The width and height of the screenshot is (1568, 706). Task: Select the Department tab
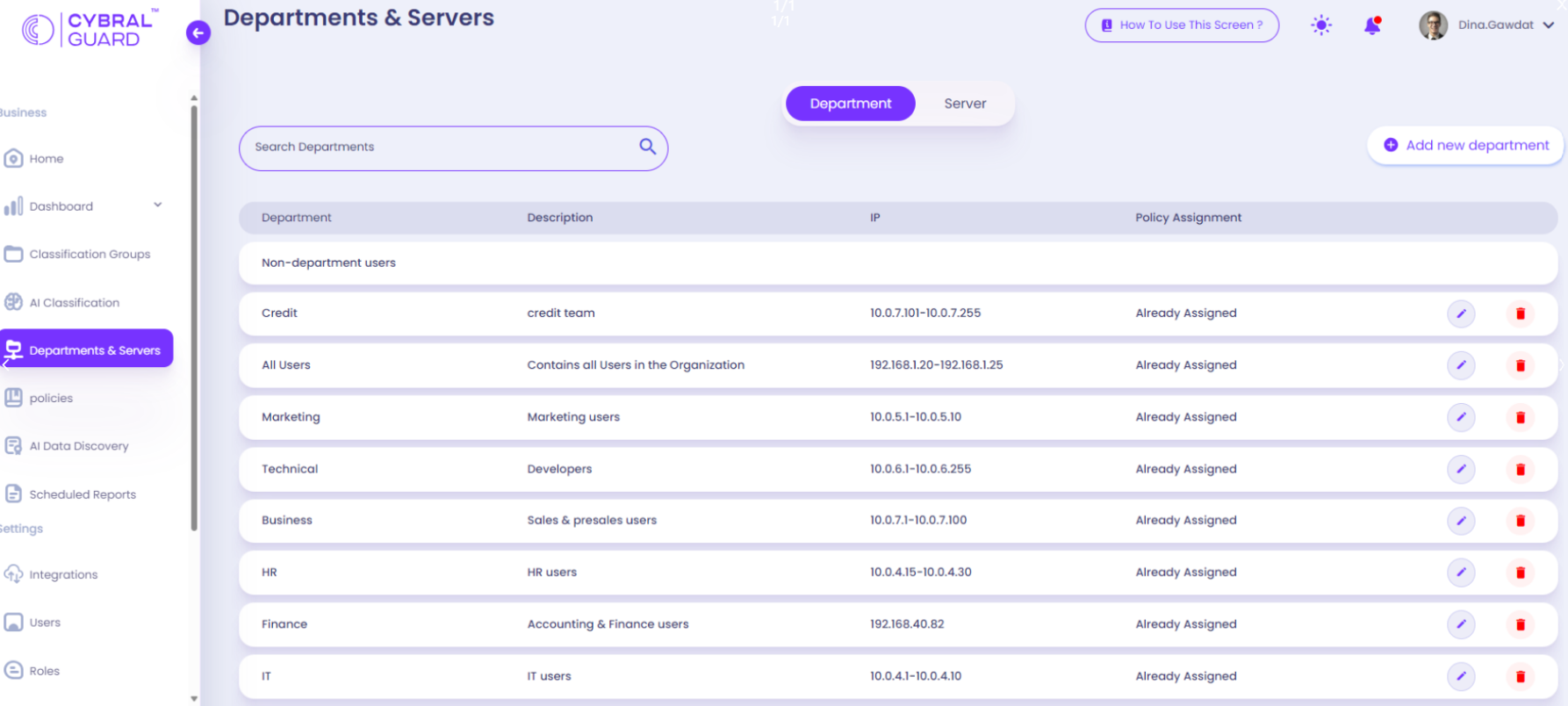[x=850, y=104]
